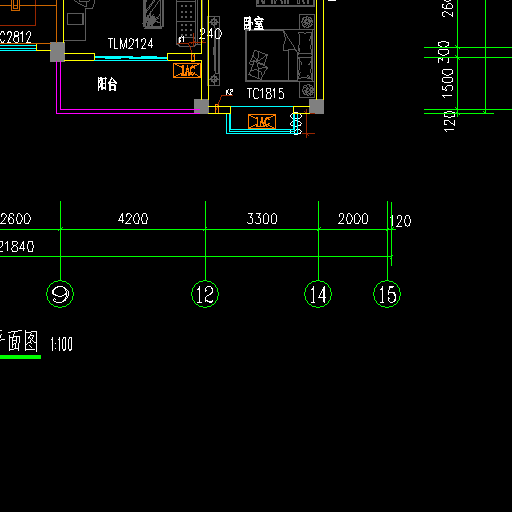The width and height of the screenshot is (512, 512).
Task: Select the TC1815 window label
Action: pos(266,94)
